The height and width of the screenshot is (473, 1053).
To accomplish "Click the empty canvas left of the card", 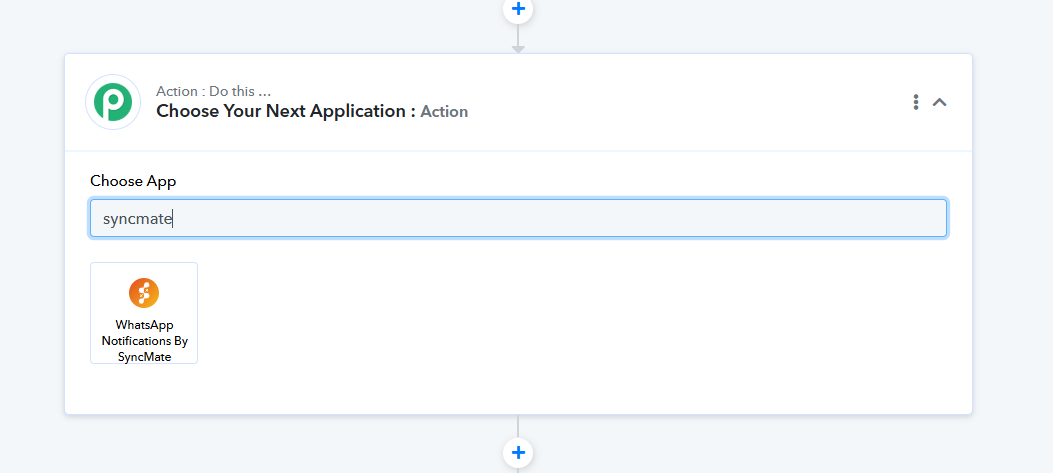I will [30, 240].
